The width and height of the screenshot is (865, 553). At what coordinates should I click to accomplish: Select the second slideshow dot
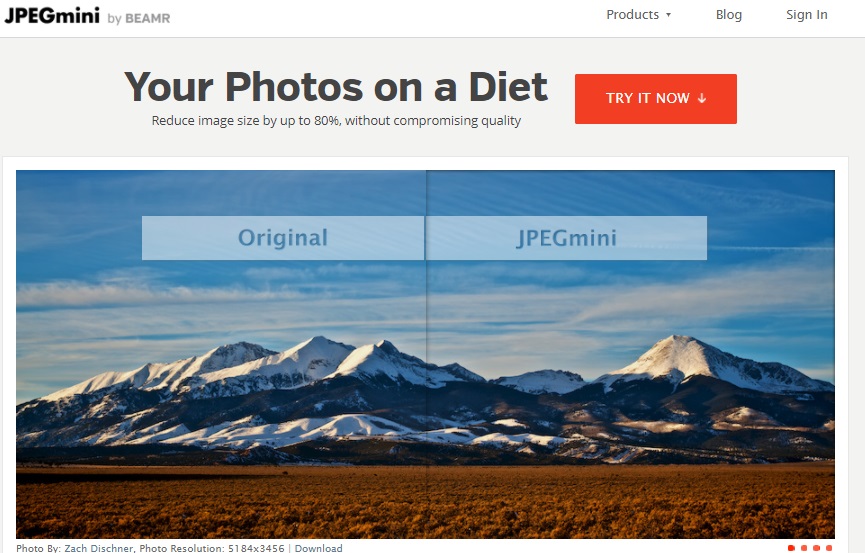click(804, 548)
